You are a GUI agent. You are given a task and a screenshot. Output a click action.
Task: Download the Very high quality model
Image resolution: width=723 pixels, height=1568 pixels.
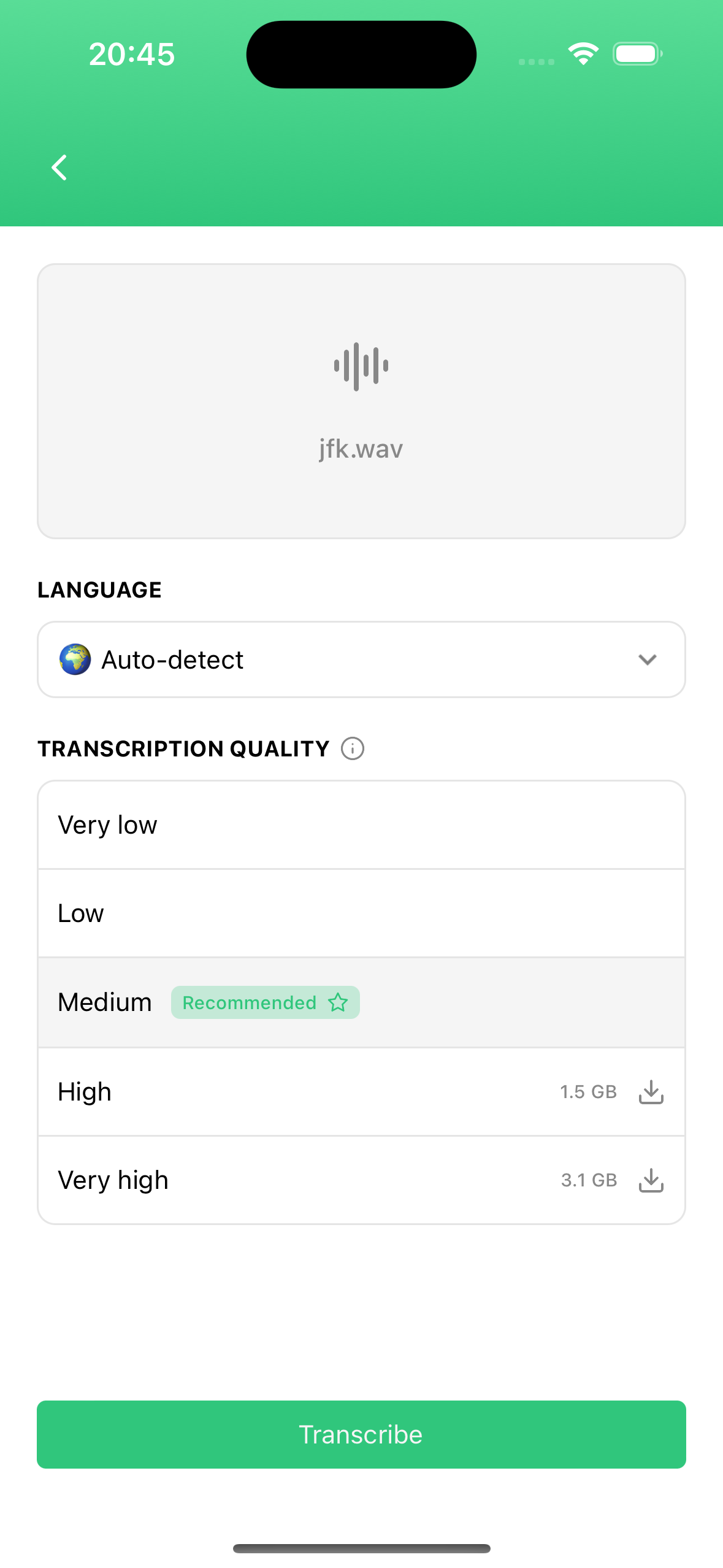point(651,1180)
